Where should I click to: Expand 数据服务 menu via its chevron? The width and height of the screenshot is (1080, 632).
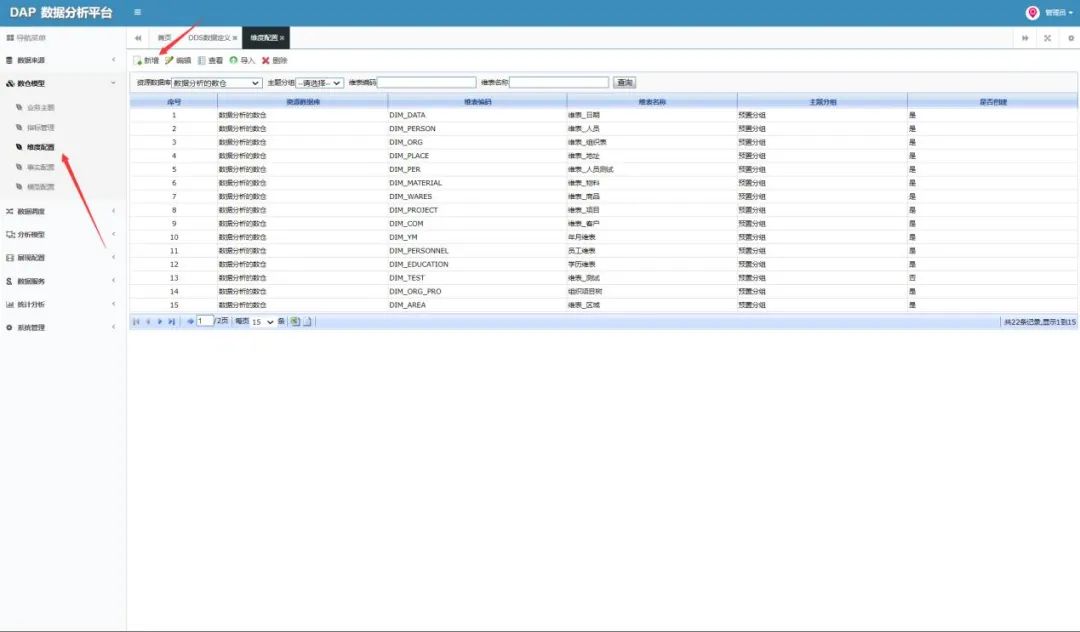point(114,281)
